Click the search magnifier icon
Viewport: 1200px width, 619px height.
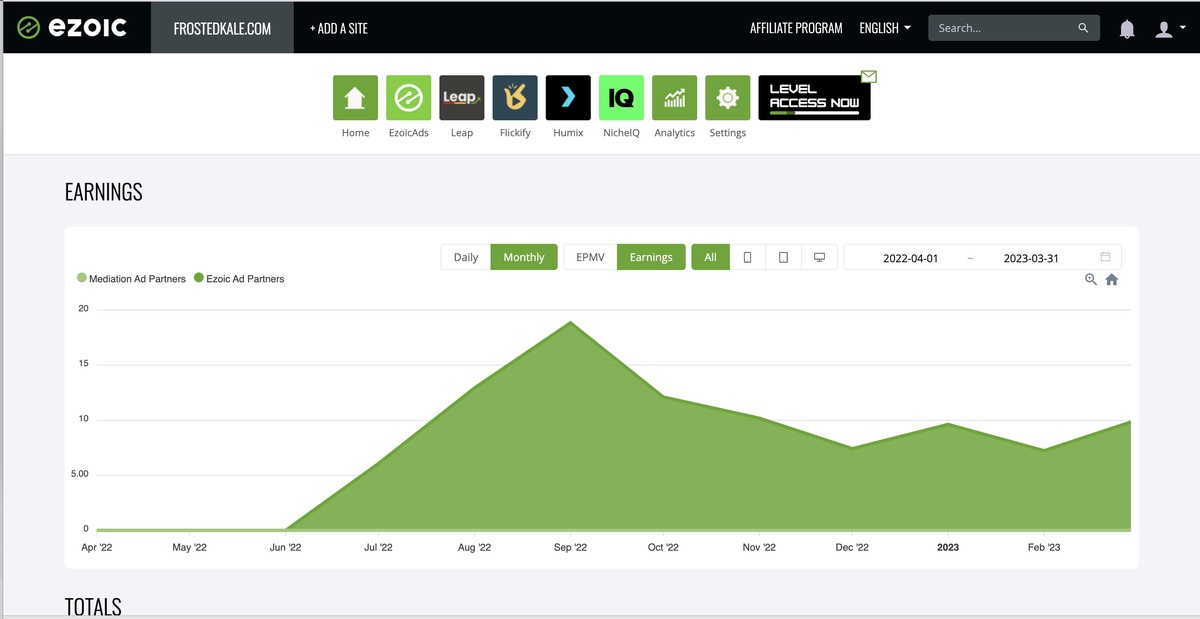(x=1083, y=28)
